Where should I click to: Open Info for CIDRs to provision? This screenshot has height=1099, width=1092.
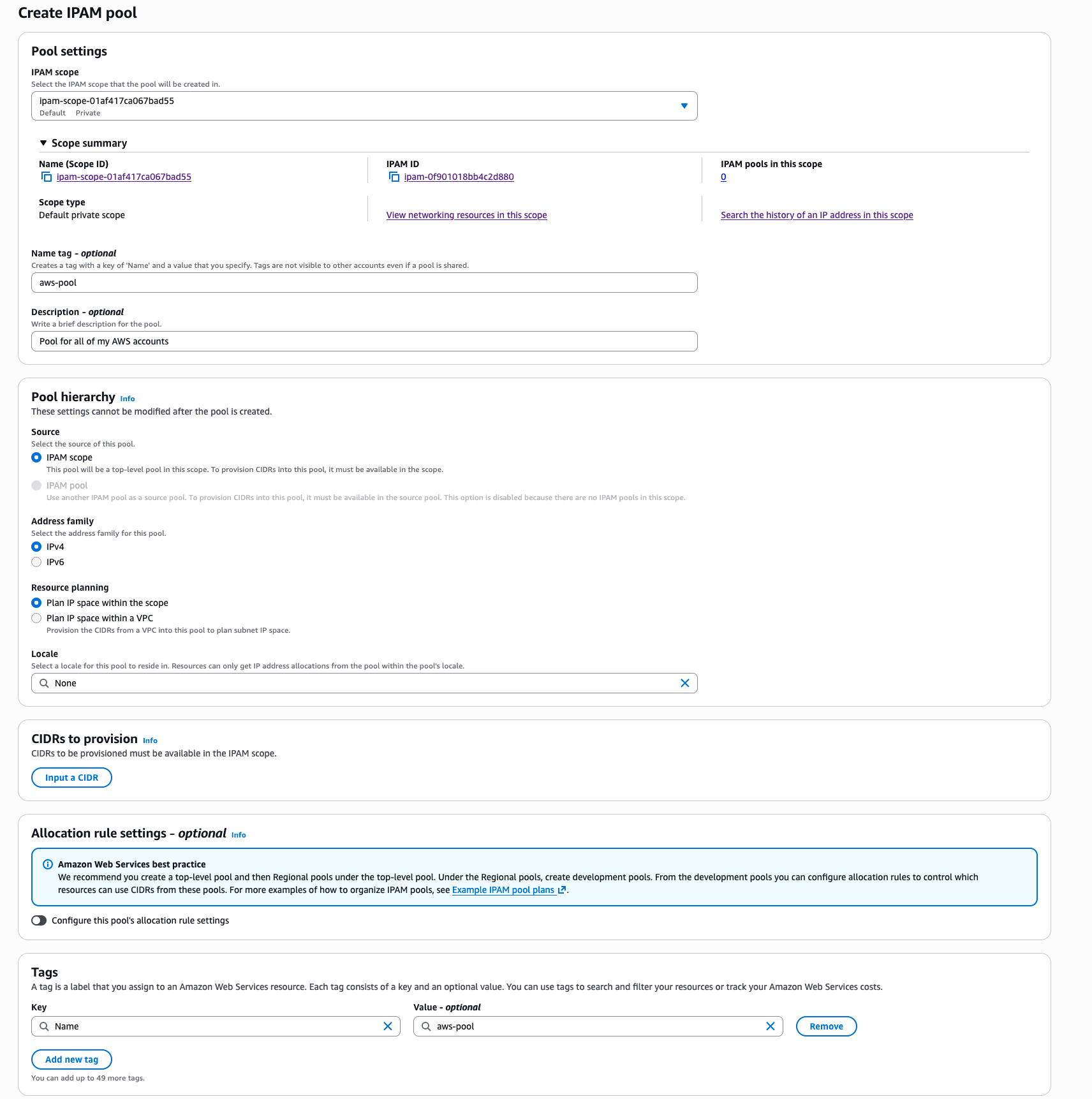pos(150,741)
